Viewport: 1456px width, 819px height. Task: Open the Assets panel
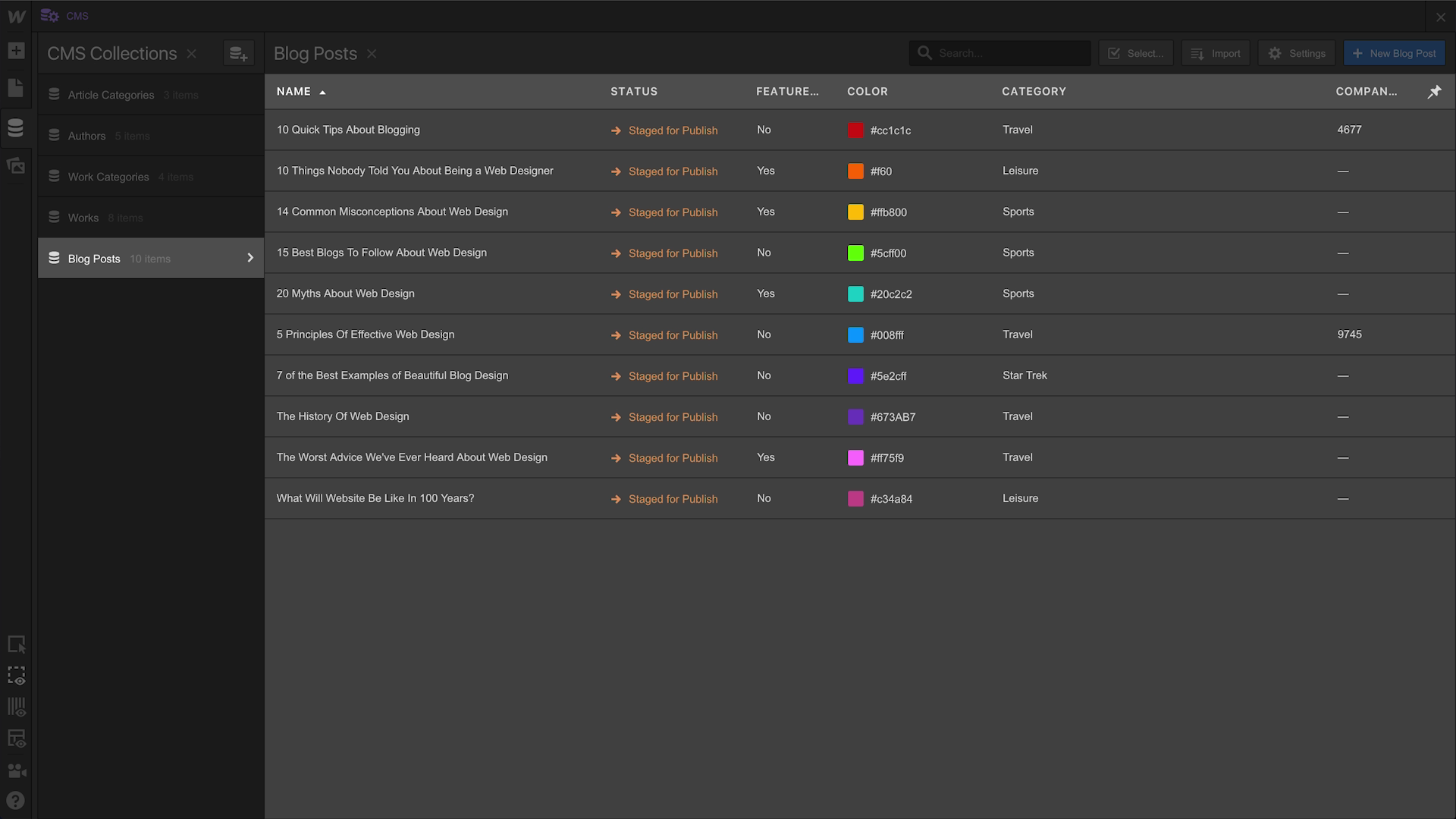click(x=17, y=165)
